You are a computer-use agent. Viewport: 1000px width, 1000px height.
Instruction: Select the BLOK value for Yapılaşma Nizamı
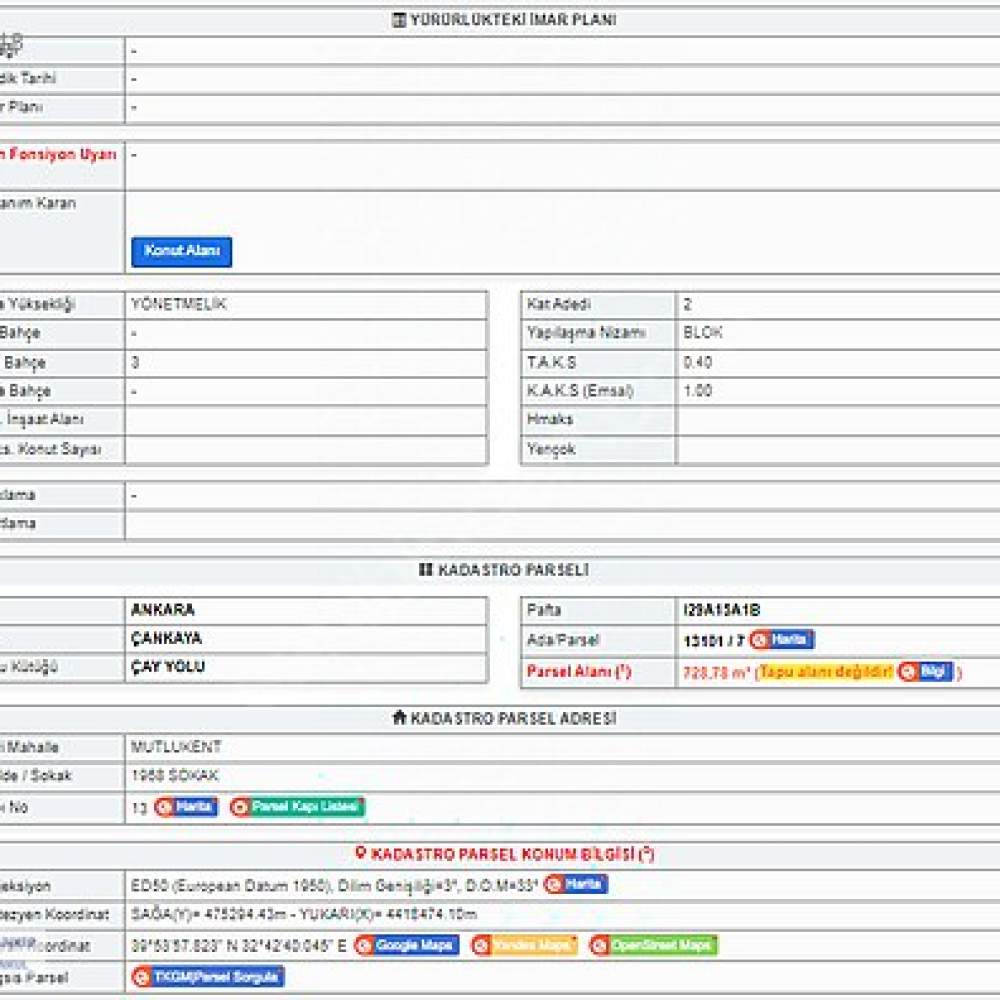point(703,333)
